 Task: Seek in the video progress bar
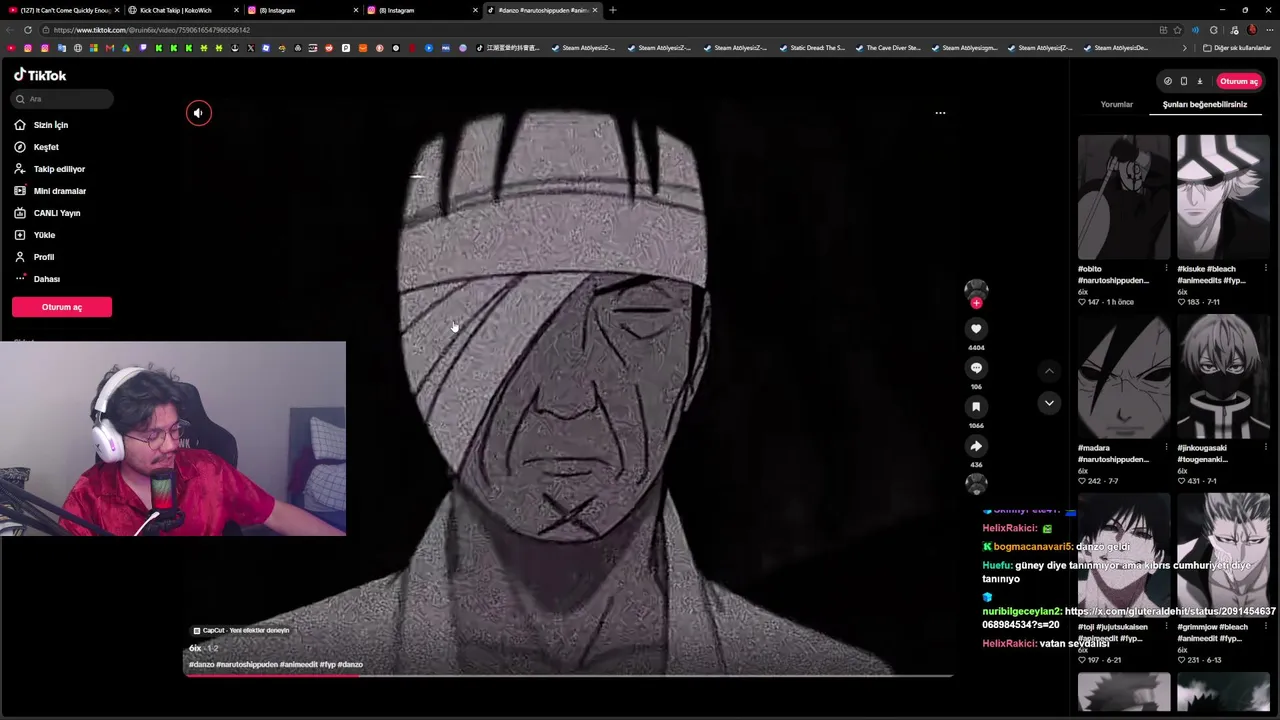pyautogui.click(x=568, y=677)
